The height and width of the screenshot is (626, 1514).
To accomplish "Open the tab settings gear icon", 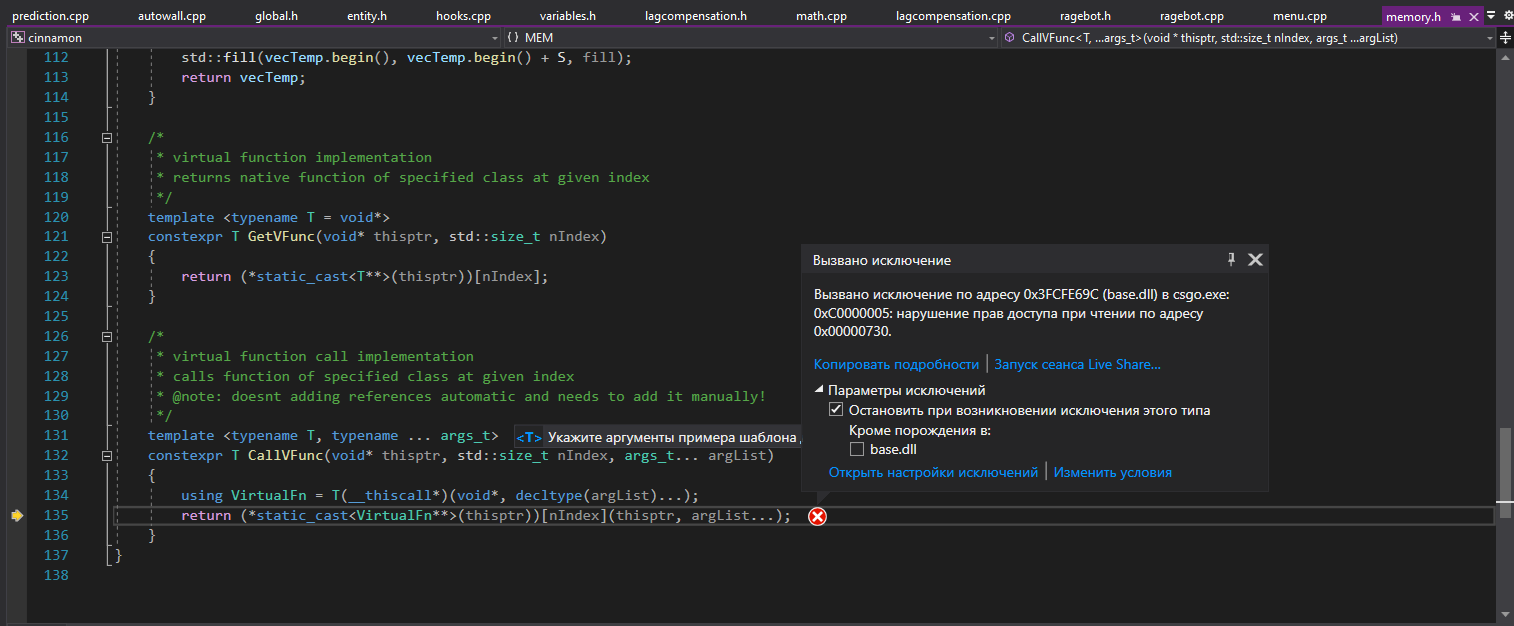I will pyautogui.click(x=1507, y=16).
